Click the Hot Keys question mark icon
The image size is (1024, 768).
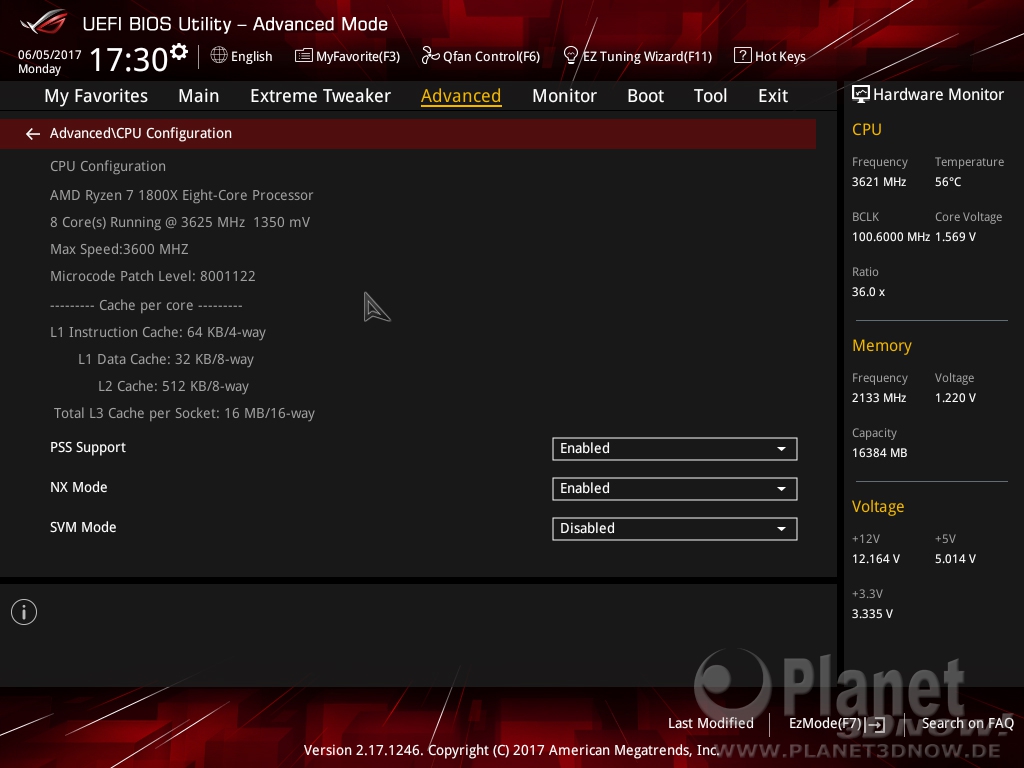tap(743, 56)
